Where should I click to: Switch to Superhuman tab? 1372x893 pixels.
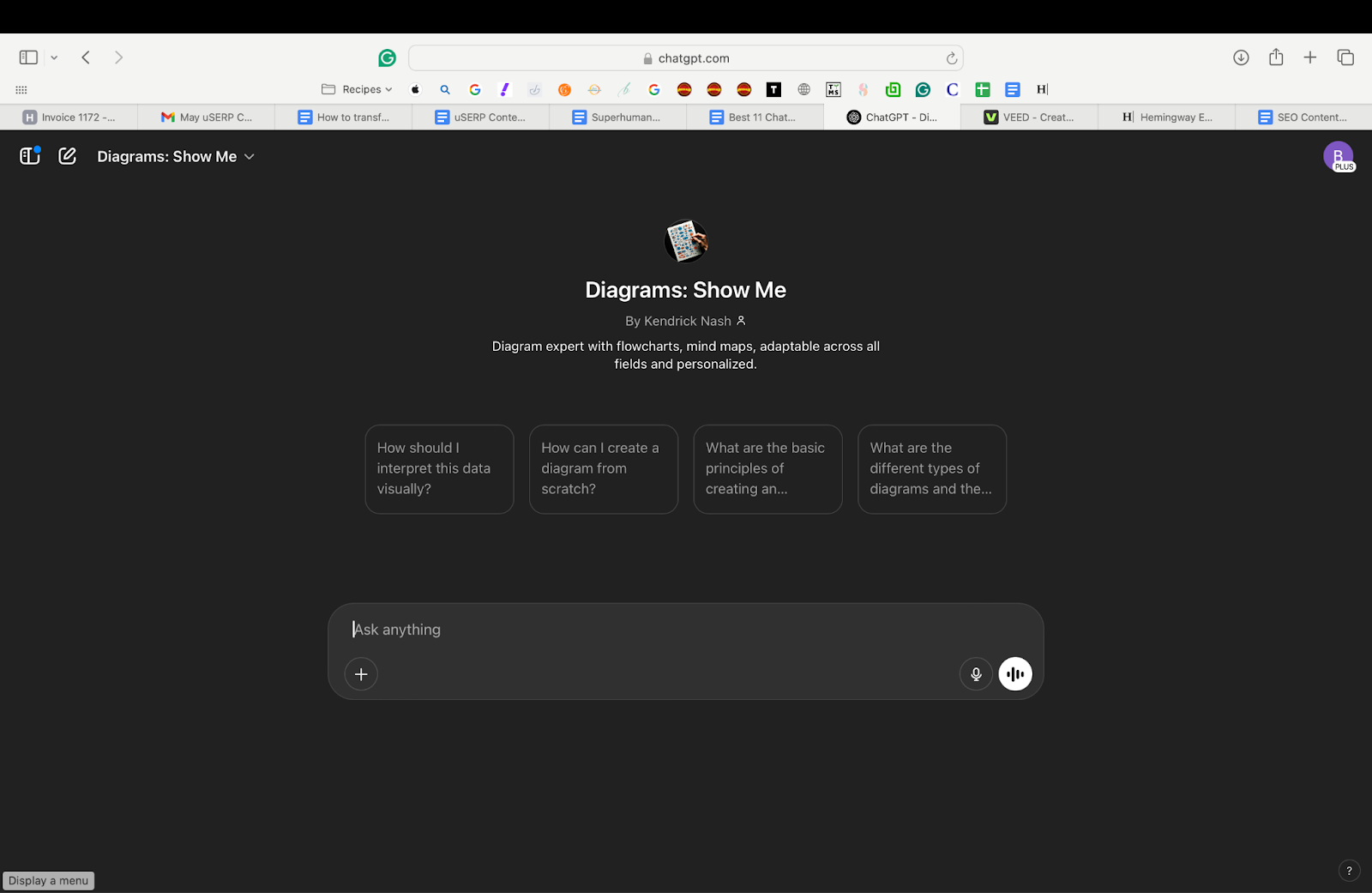pos(617,118)
